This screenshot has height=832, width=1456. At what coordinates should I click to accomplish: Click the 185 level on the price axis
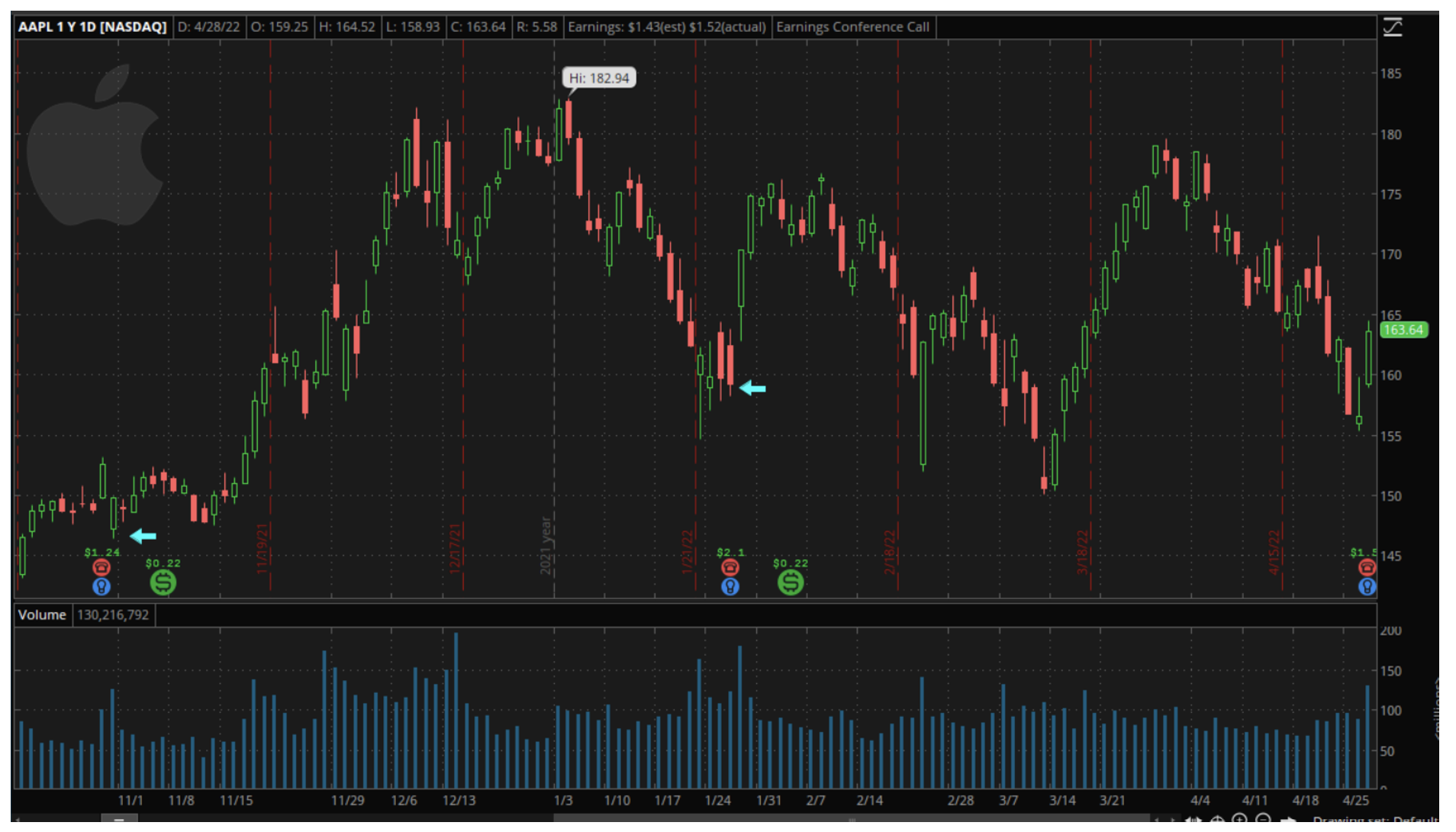point(1390,74)
